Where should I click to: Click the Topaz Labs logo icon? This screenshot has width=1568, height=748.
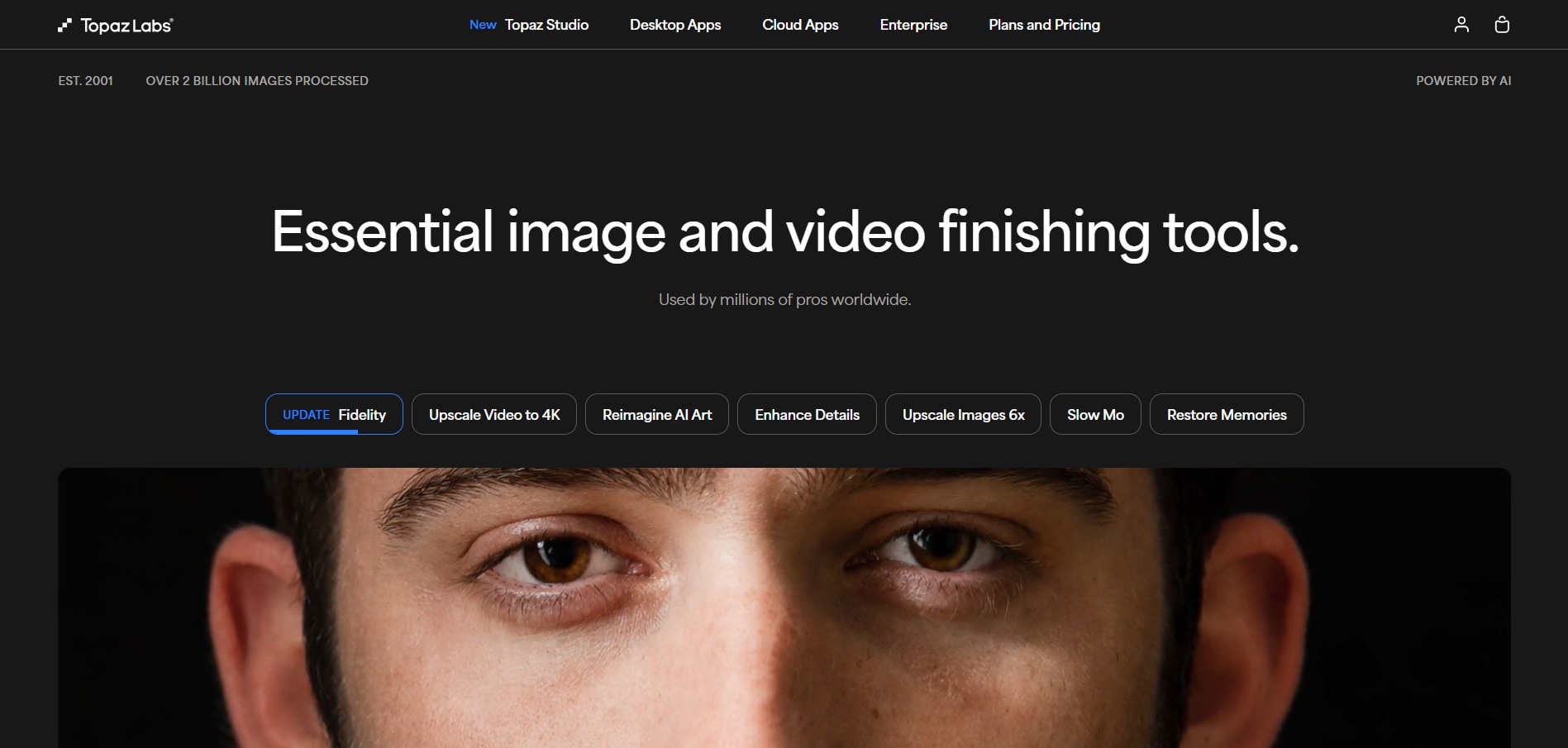[x=65, y=24]
